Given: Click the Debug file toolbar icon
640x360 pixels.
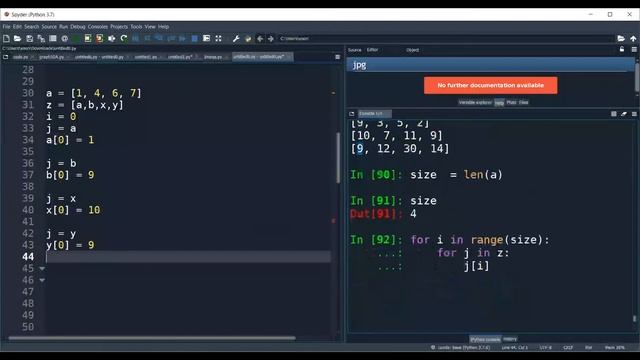Looking at the screenshot, I should (136, 38).
